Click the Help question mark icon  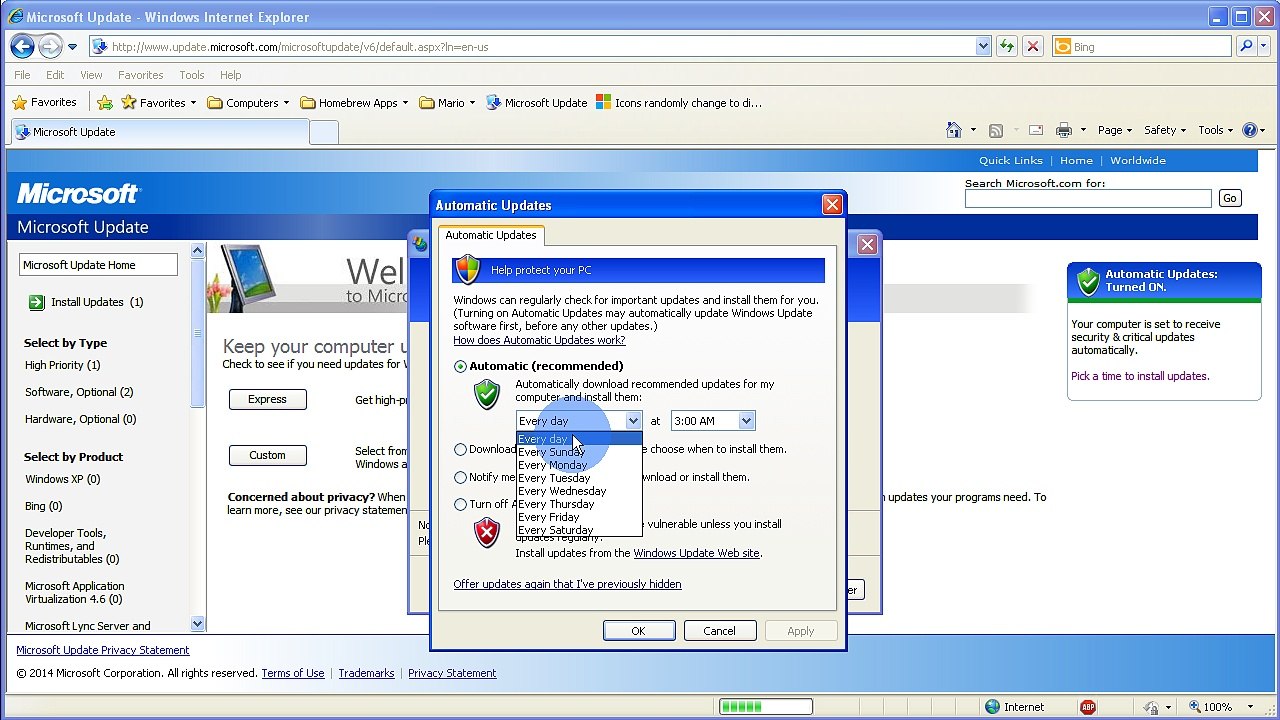point(1250,130)
